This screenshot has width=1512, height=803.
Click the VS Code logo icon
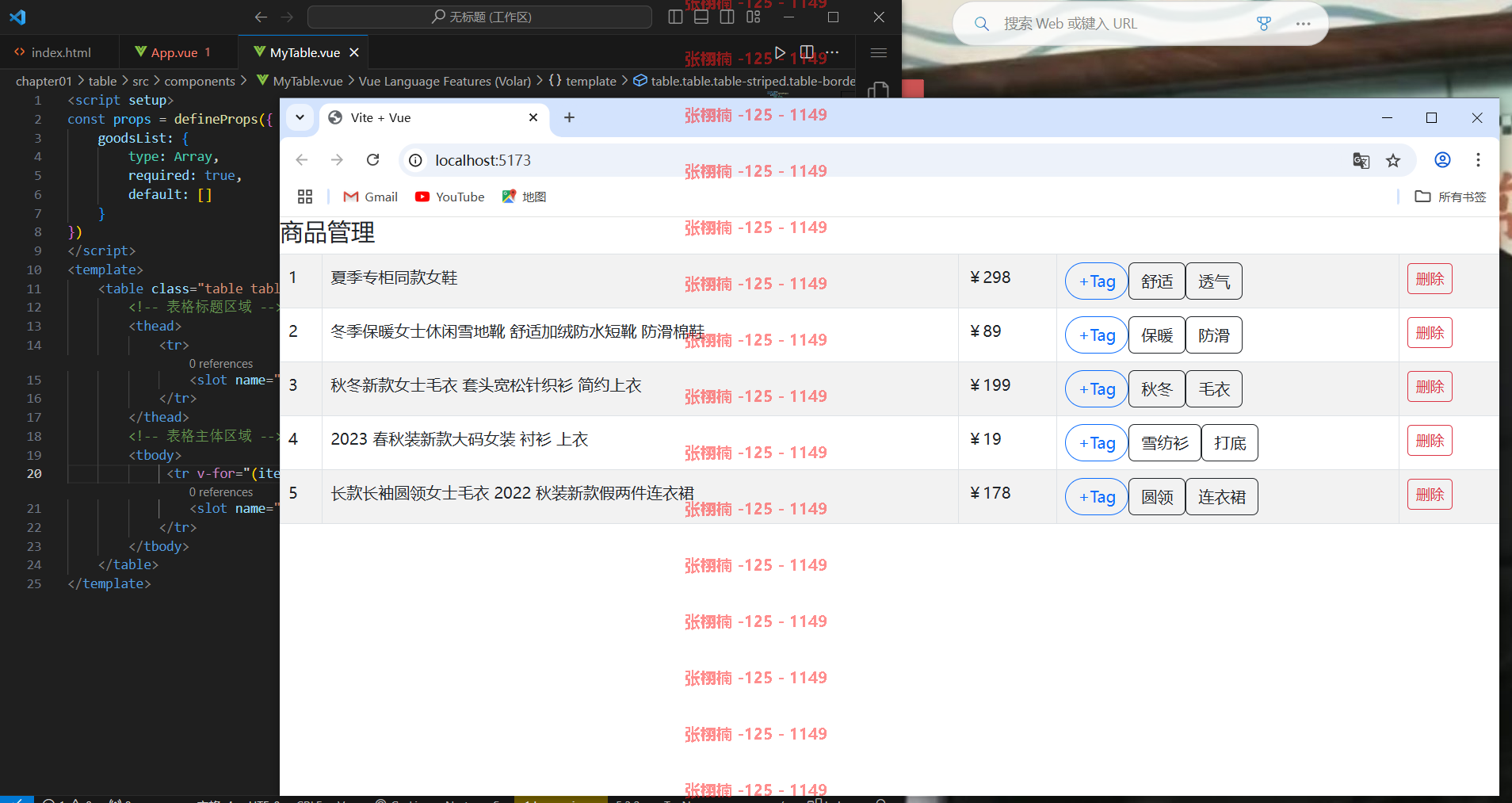click(x=17, y=17)
